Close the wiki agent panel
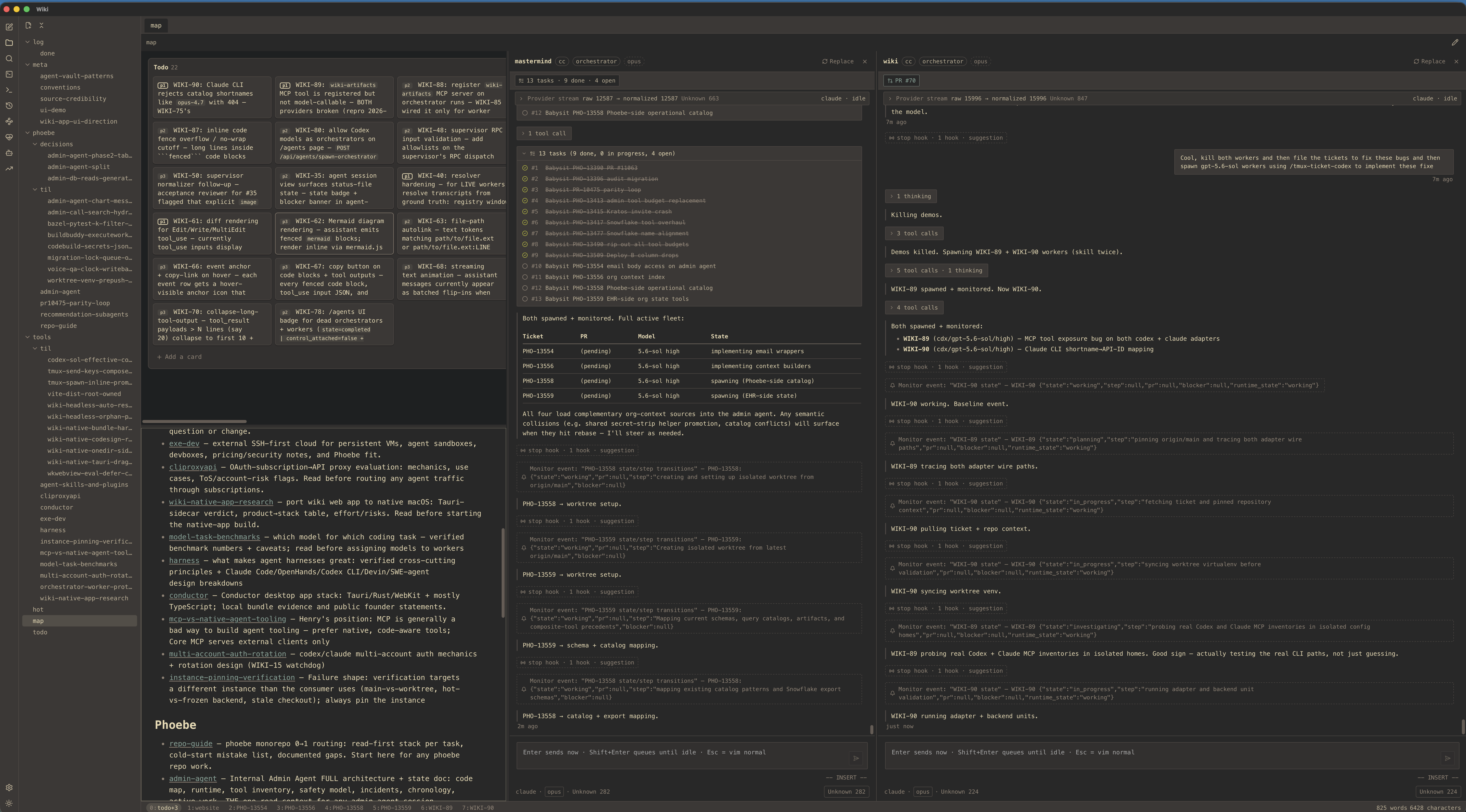Viewport: 1466px width, 812px height. 1456,62
